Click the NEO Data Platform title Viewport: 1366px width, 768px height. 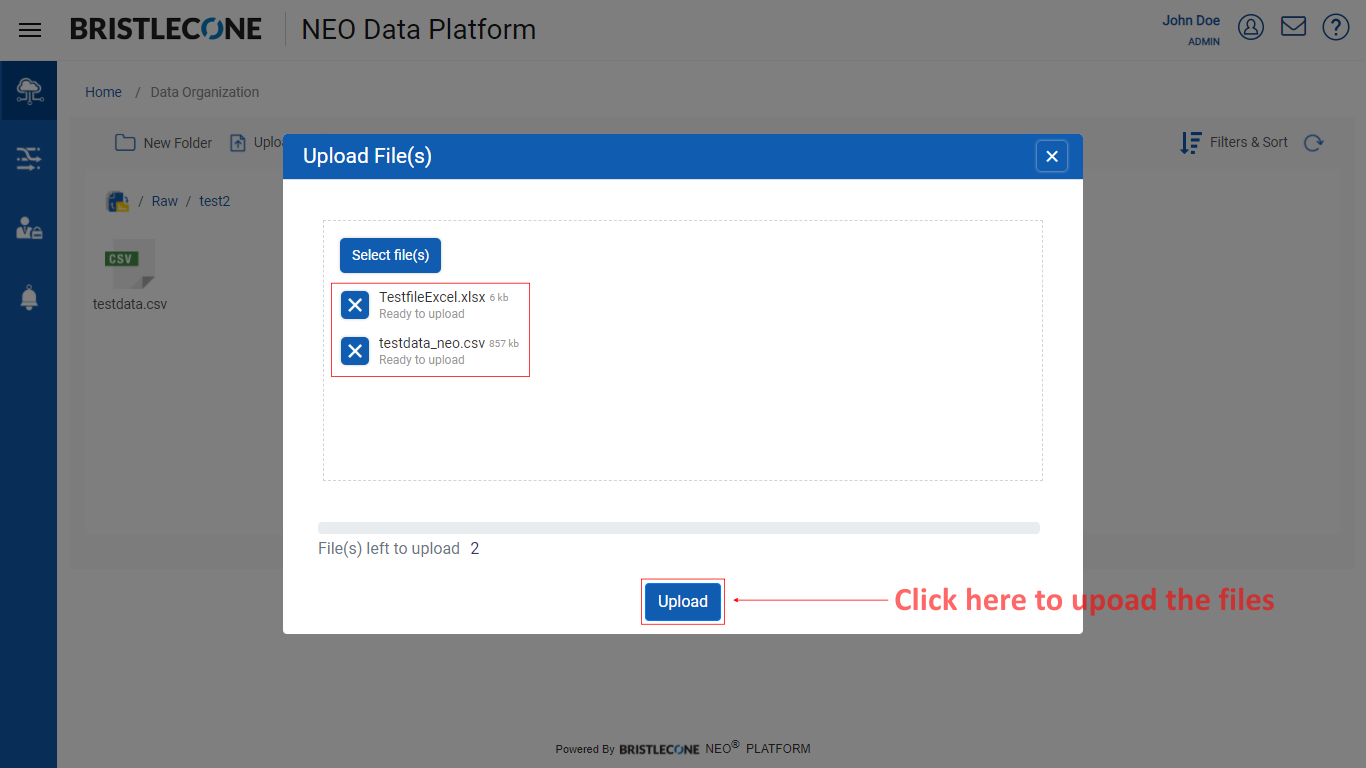click(x=419, y=30)
